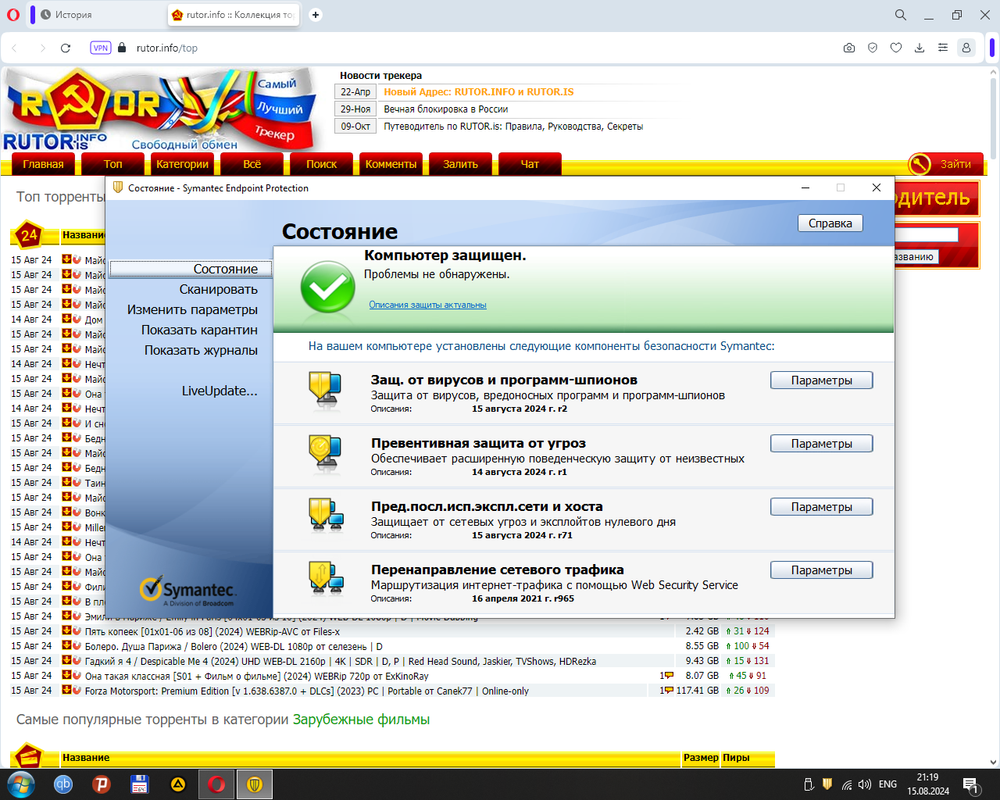Open Топ tab on rutor site
Viewport: 1000px width, 800px height.
(113, 164)
